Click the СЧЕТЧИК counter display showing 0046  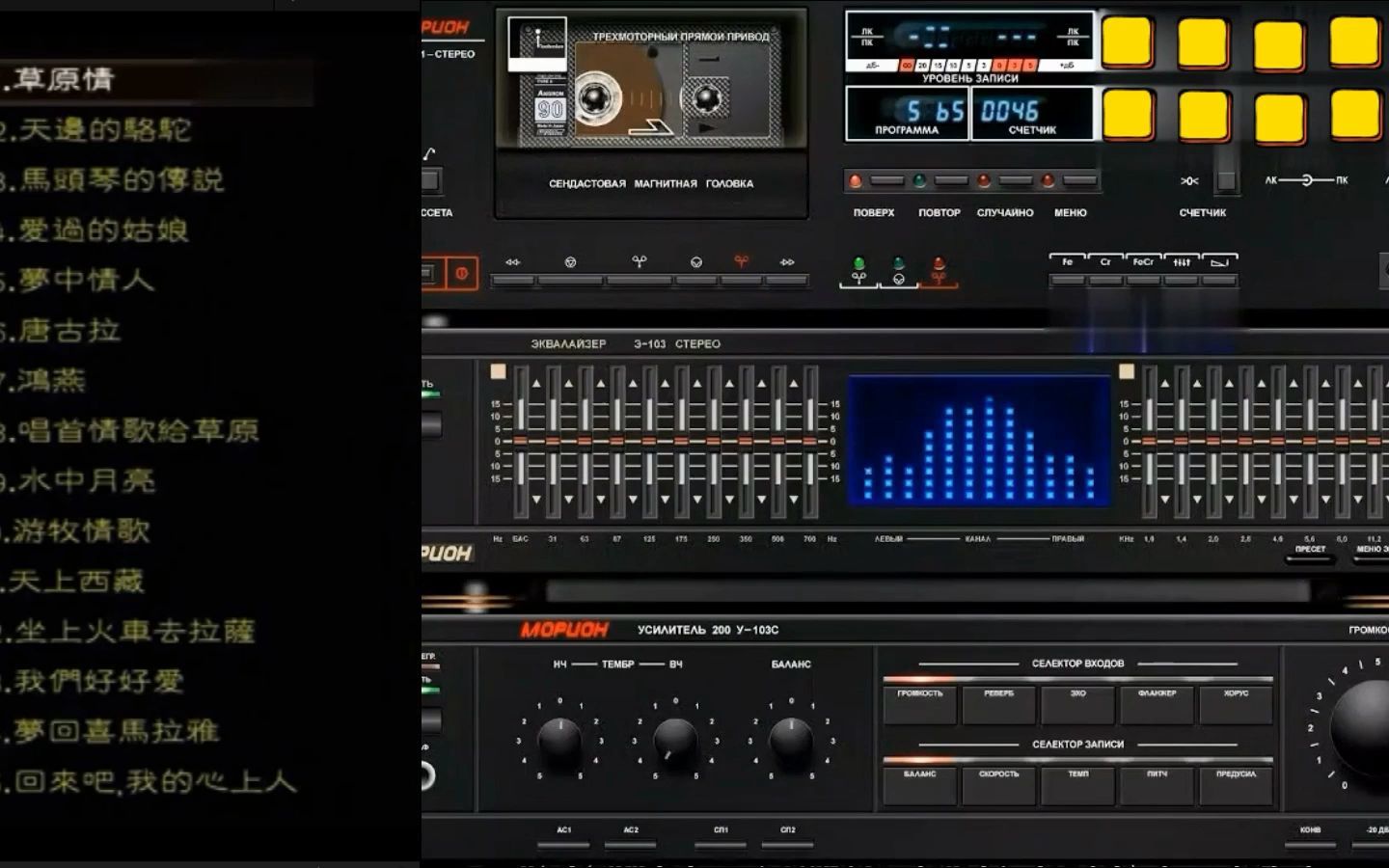point(1032,114)
